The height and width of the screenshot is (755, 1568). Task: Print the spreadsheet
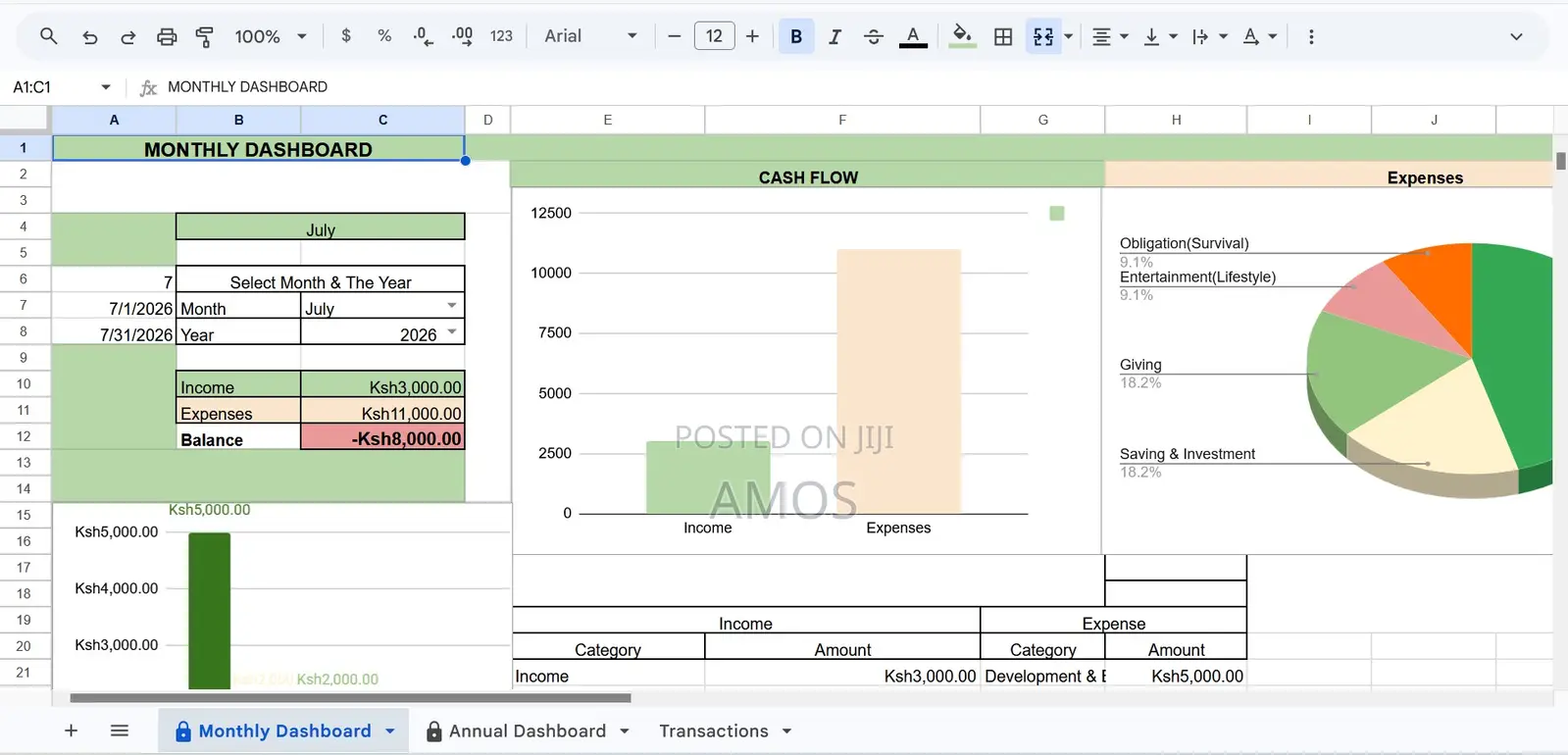167,36
